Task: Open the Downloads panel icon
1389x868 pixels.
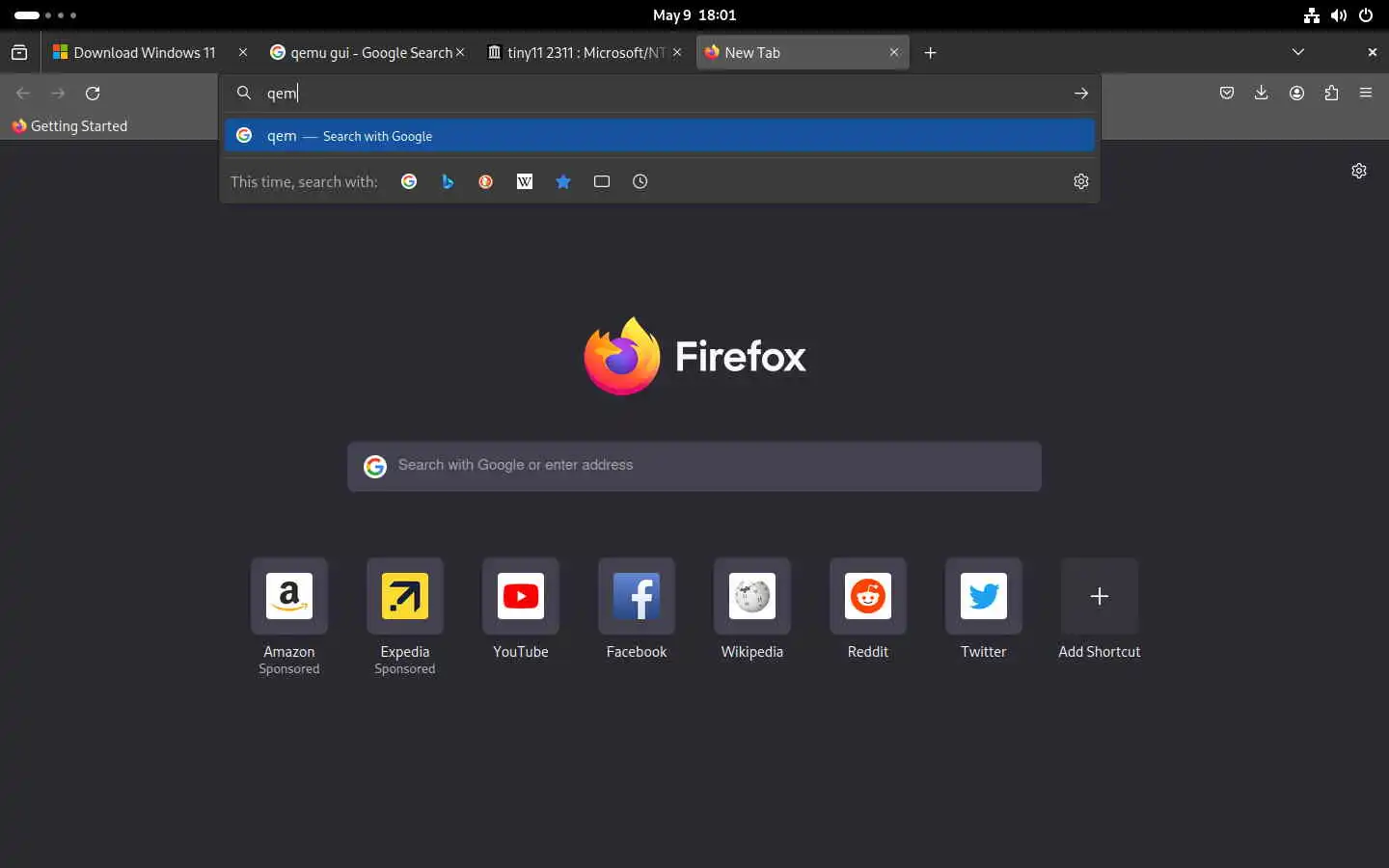Action: [x=1262, y=94]
